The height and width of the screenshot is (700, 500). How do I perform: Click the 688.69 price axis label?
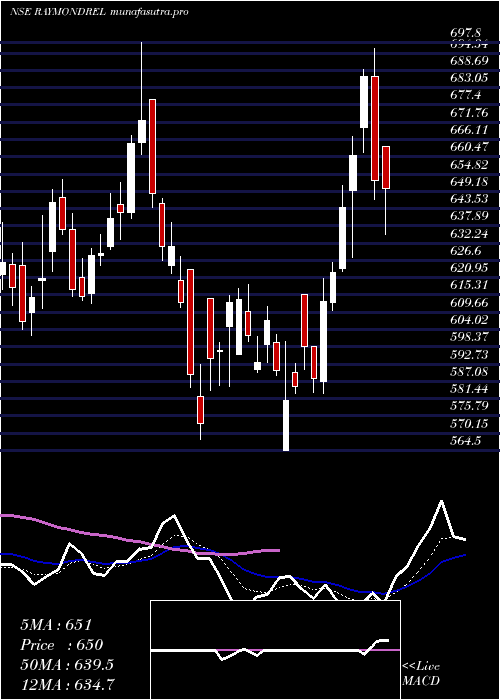(468, 60)
